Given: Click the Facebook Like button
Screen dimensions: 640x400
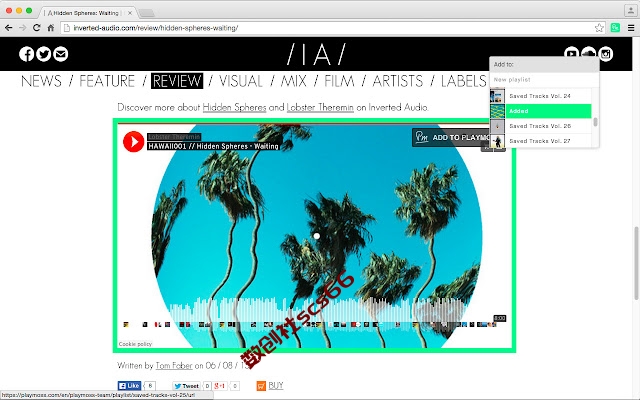Looking at the screenshot, I should pos(129,385).
